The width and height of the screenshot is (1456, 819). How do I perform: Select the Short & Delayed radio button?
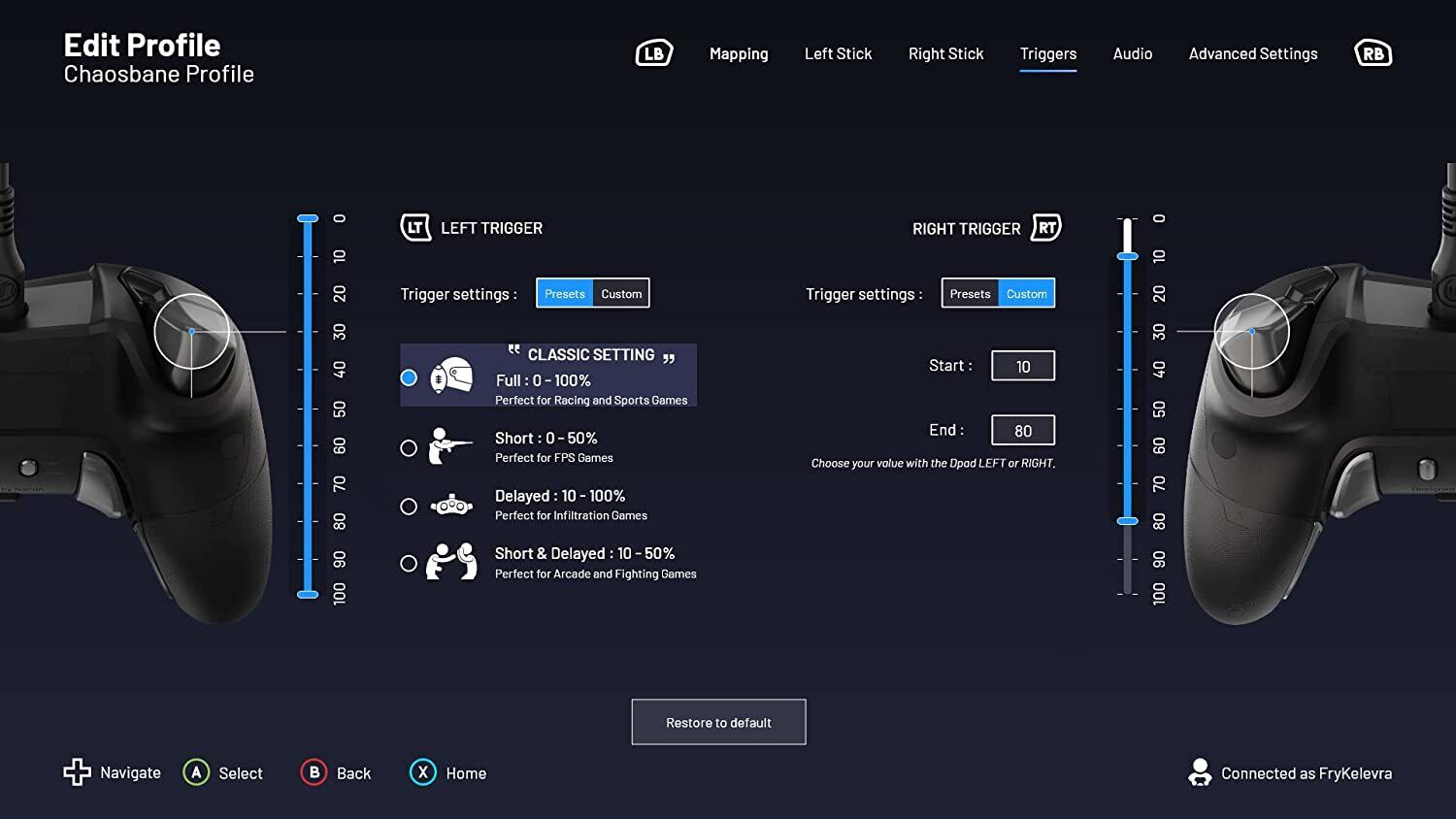409,564
